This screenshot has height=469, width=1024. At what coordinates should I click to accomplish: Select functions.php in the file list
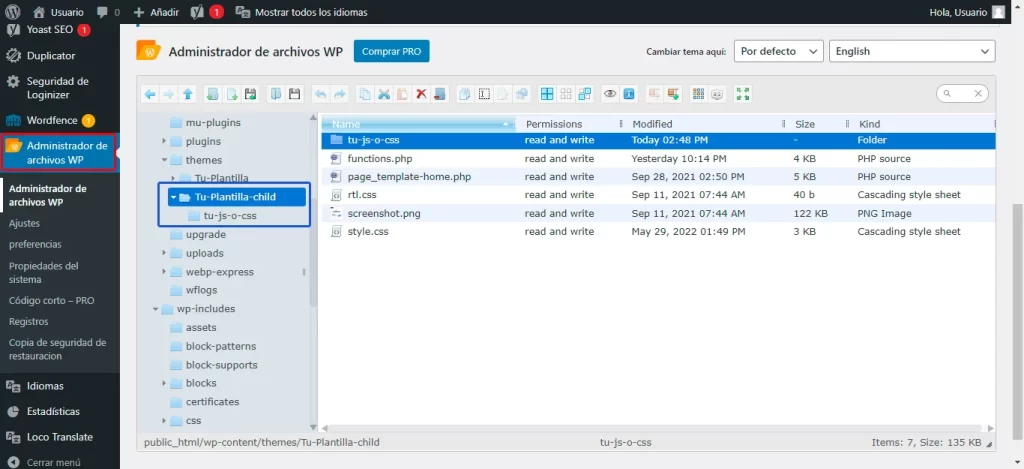pos(659,158)
